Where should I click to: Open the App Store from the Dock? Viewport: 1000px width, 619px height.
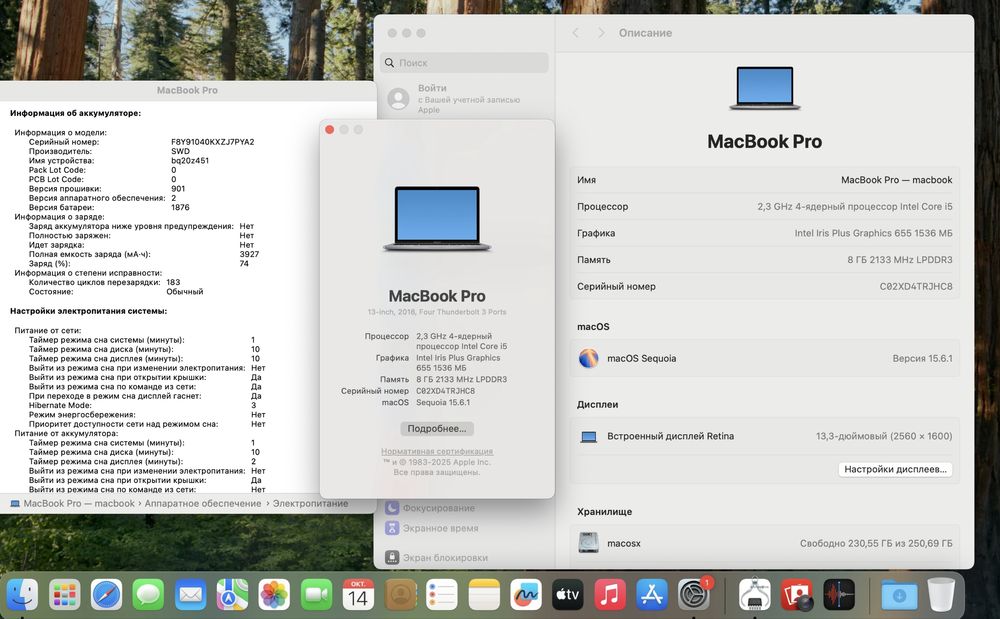coord(652,595)
